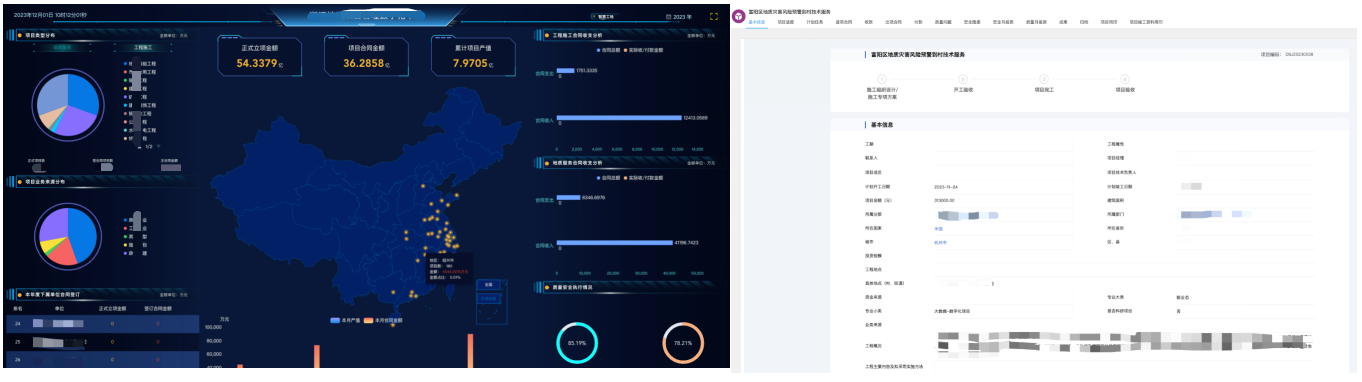Screen dimensions: 1362x382
Task: Open the 成果 tab
Action: 1063,21
